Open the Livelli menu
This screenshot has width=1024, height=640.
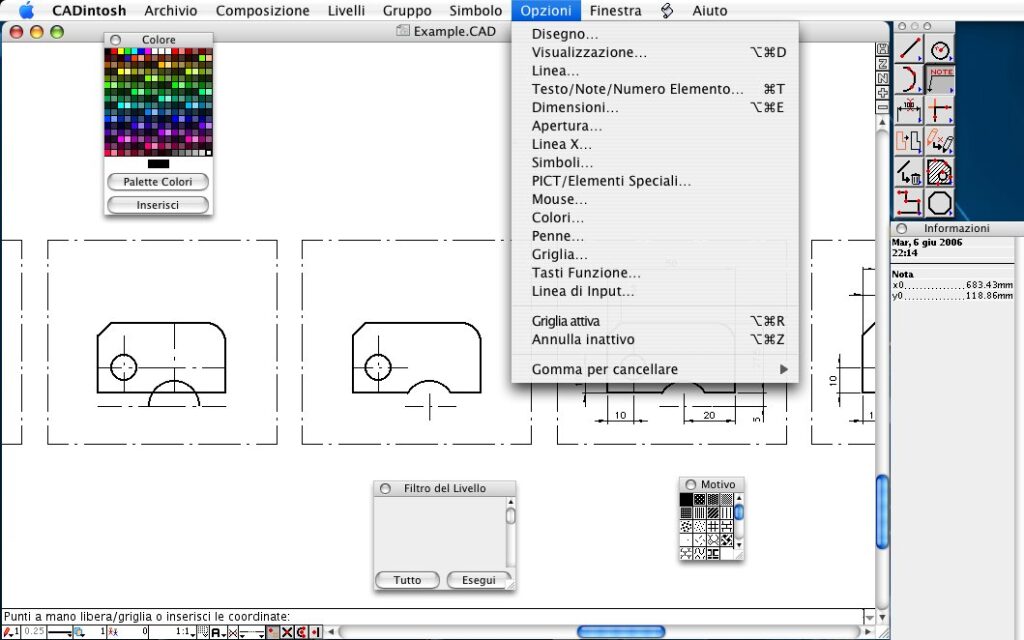tap(346, 11)
